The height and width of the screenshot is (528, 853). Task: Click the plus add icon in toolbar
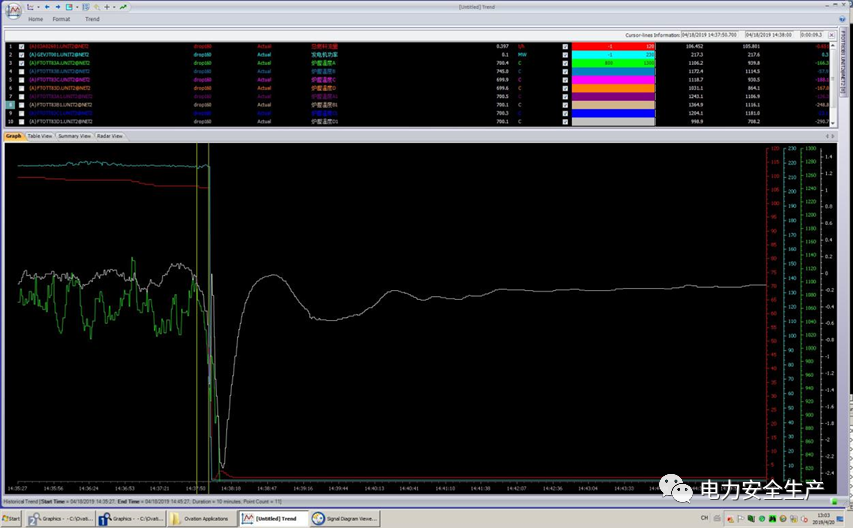(x=106, y=7)
